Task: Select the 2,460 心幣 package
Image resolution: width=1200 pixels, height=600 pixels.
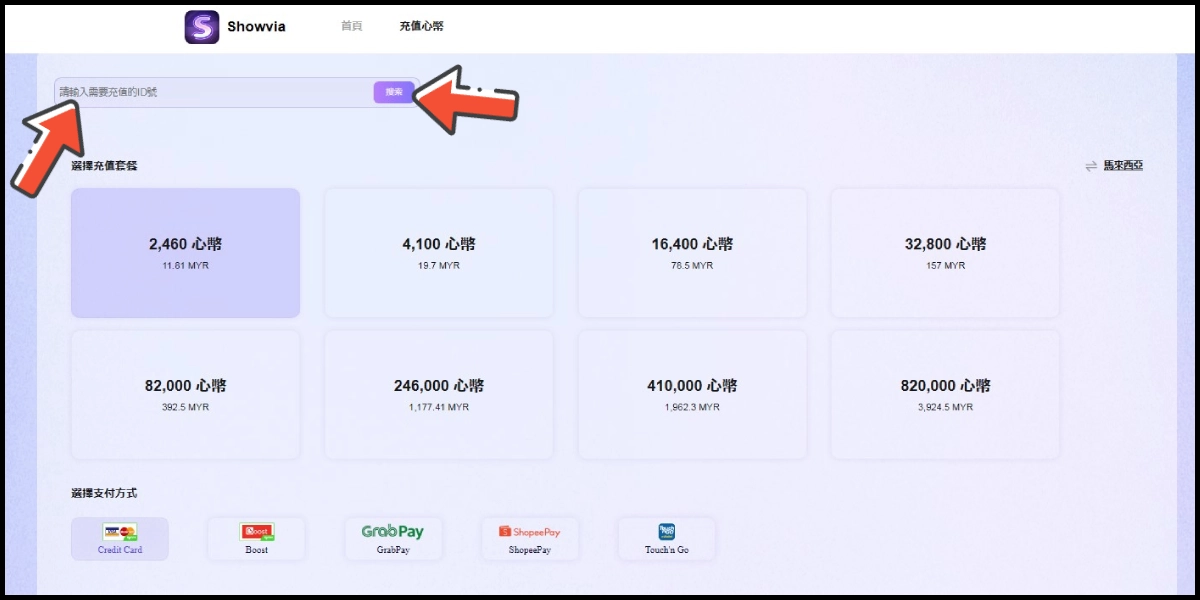Action: click(185, 253)
